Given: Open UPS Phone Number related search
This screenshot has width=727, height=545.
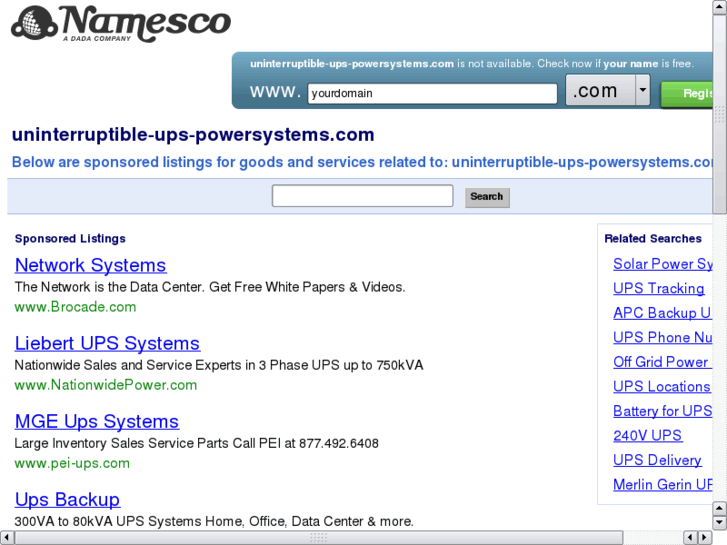Looking at the screenshot, I should pyautogui.click(x=663, y=338).
